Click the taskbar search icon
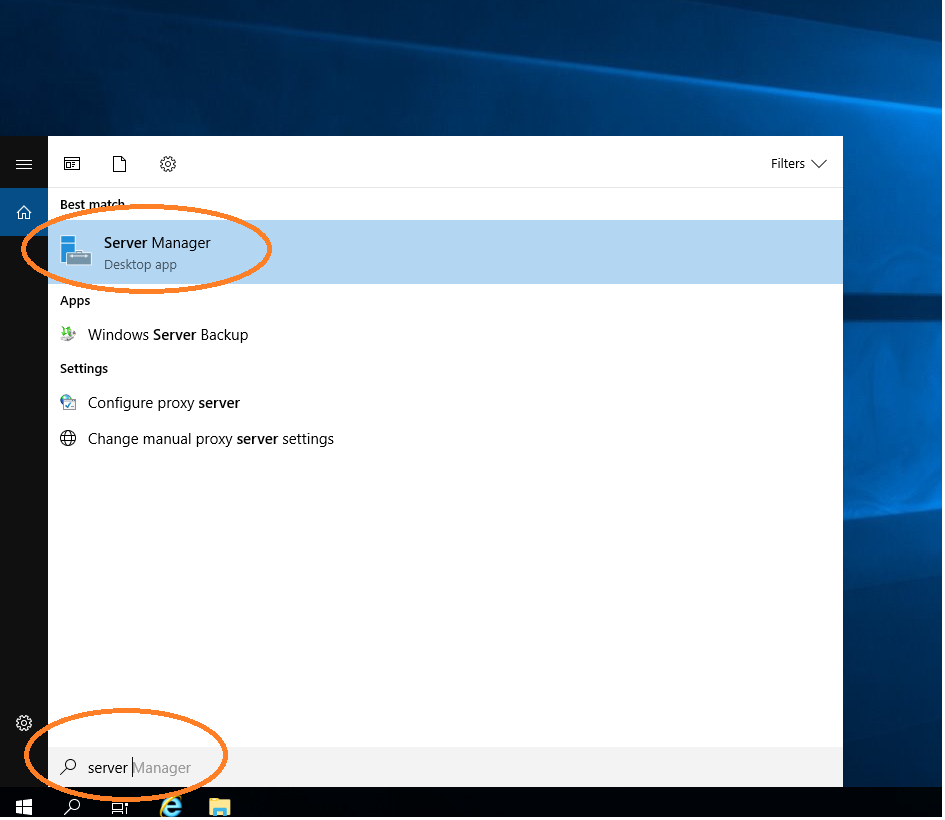 coord(72,806)
